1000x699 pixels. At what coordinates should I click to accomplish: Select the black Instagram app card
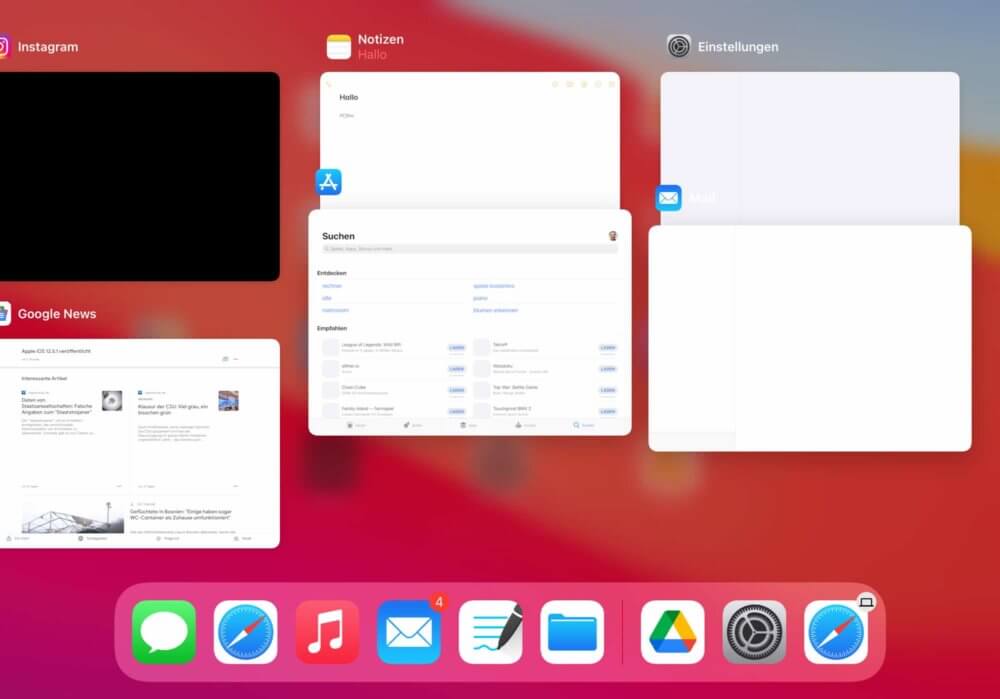(x=140, y=176)
